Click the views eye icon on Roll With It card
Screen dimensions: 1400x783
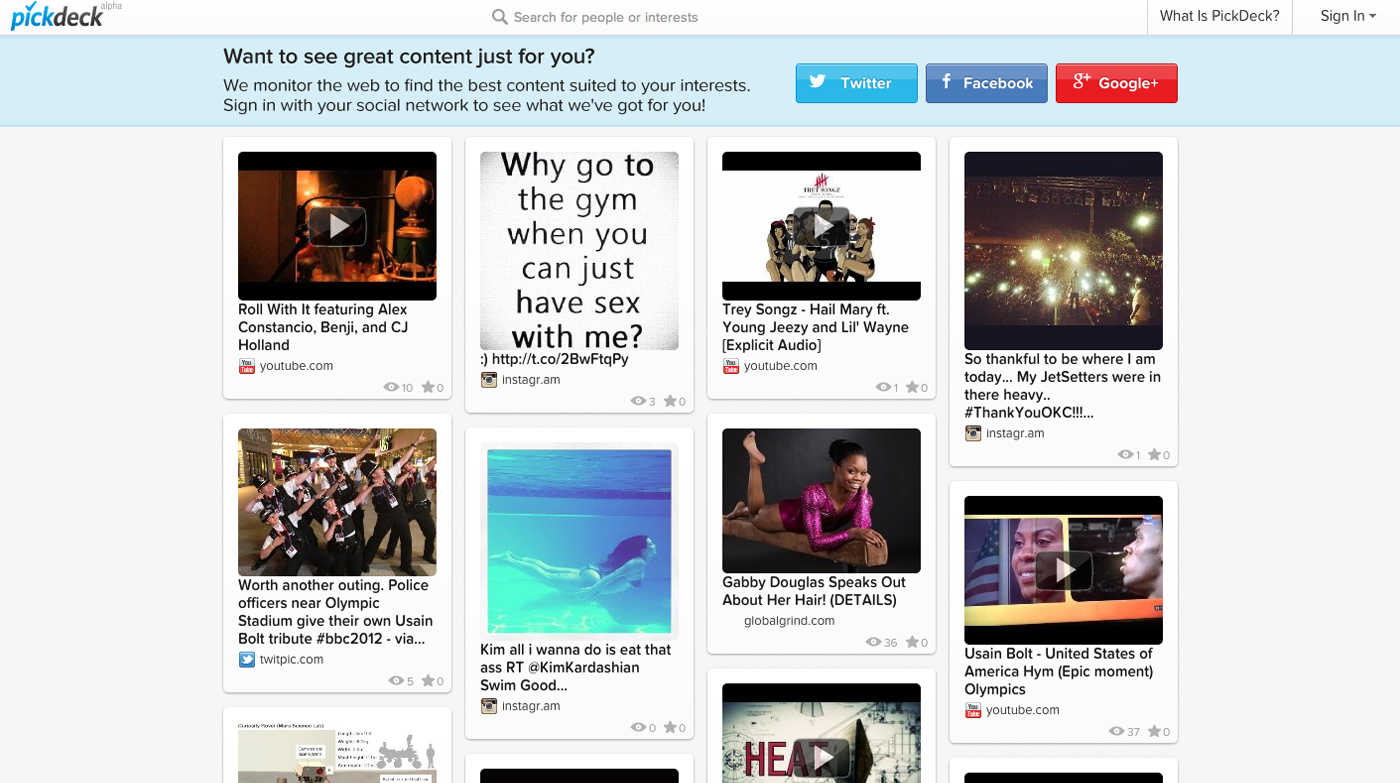point(391,388)
